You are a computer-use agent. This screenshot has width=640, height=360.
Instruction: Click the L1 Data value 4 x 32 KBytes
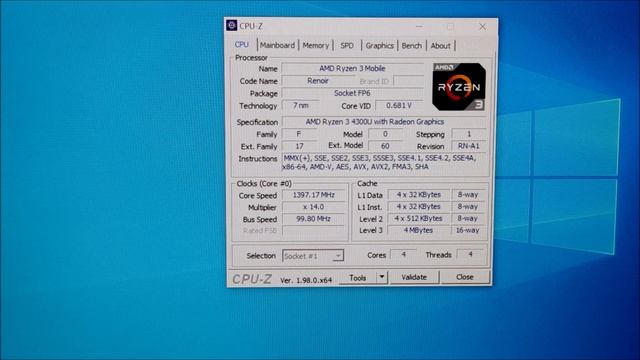[x=419, y=195]
